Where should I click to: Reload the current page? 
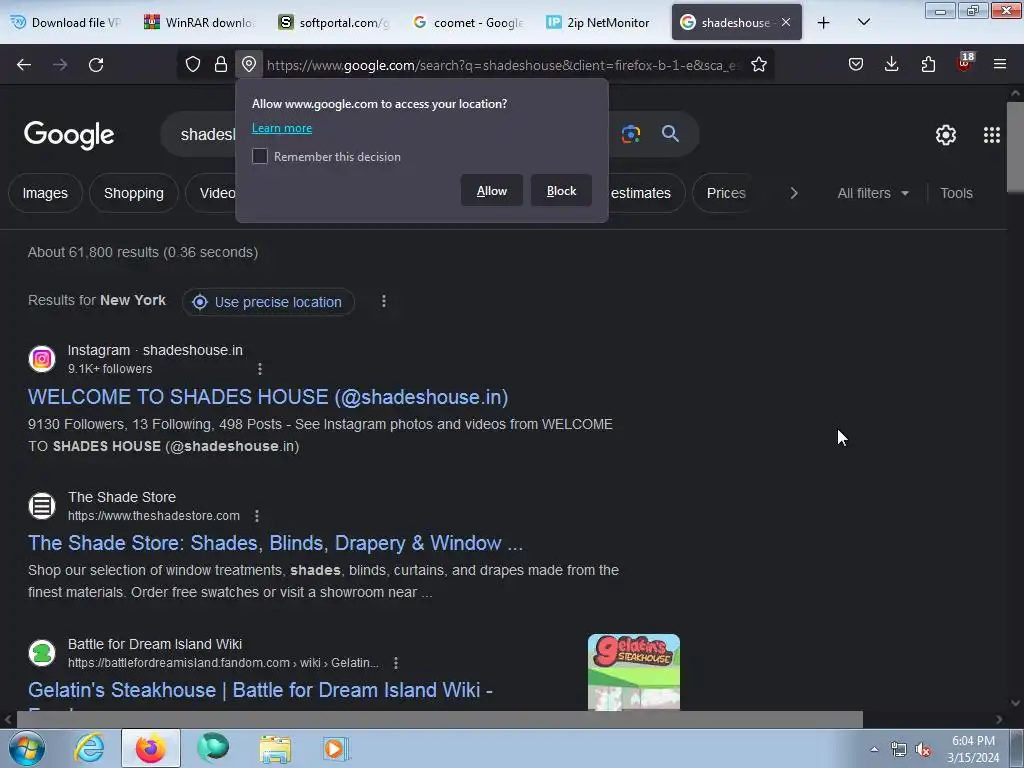pos(96,65)
